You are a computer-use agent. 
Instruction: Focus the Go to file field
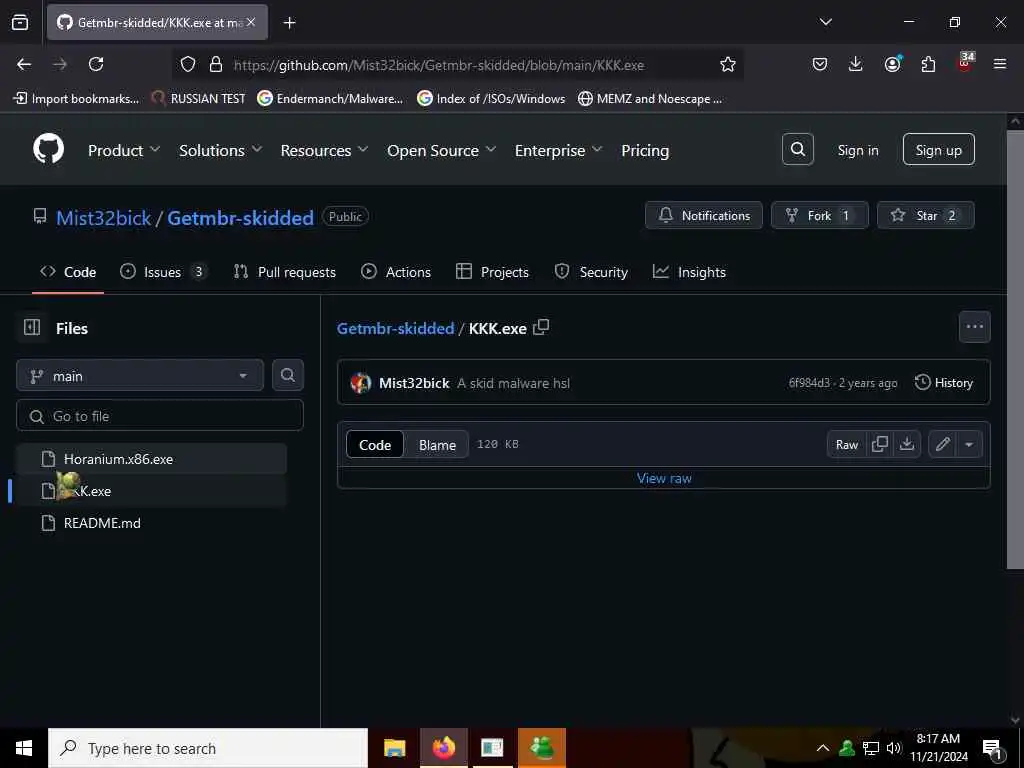tap(160, 416)
